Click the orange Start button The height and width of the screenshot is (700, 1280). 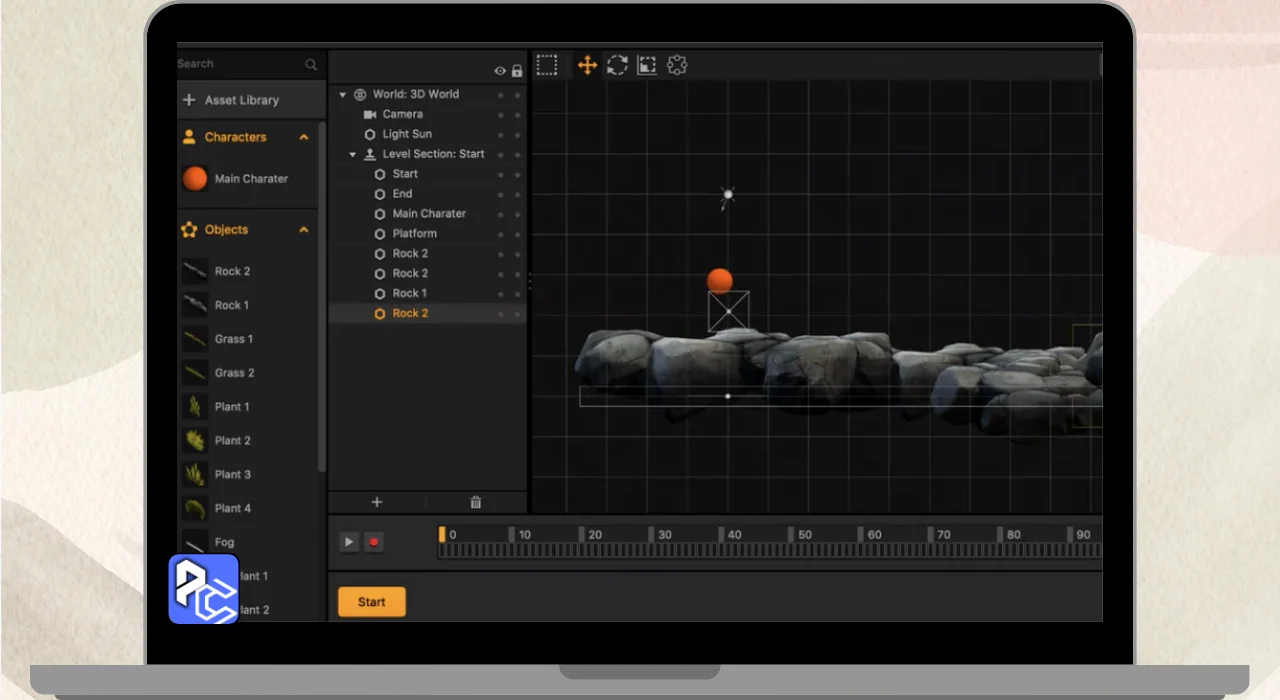point(372,602)
